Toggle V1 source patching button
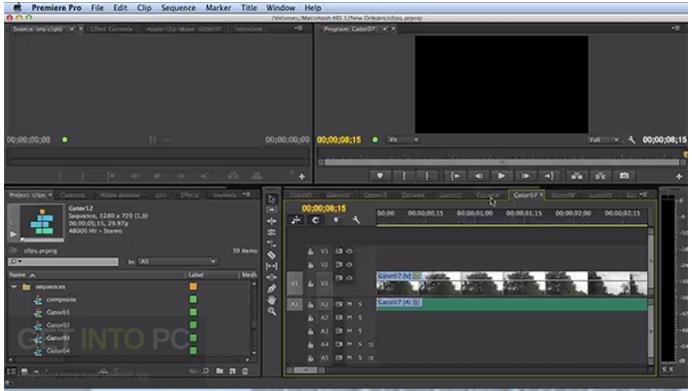The image size is (692, 391). coord(295,283)
